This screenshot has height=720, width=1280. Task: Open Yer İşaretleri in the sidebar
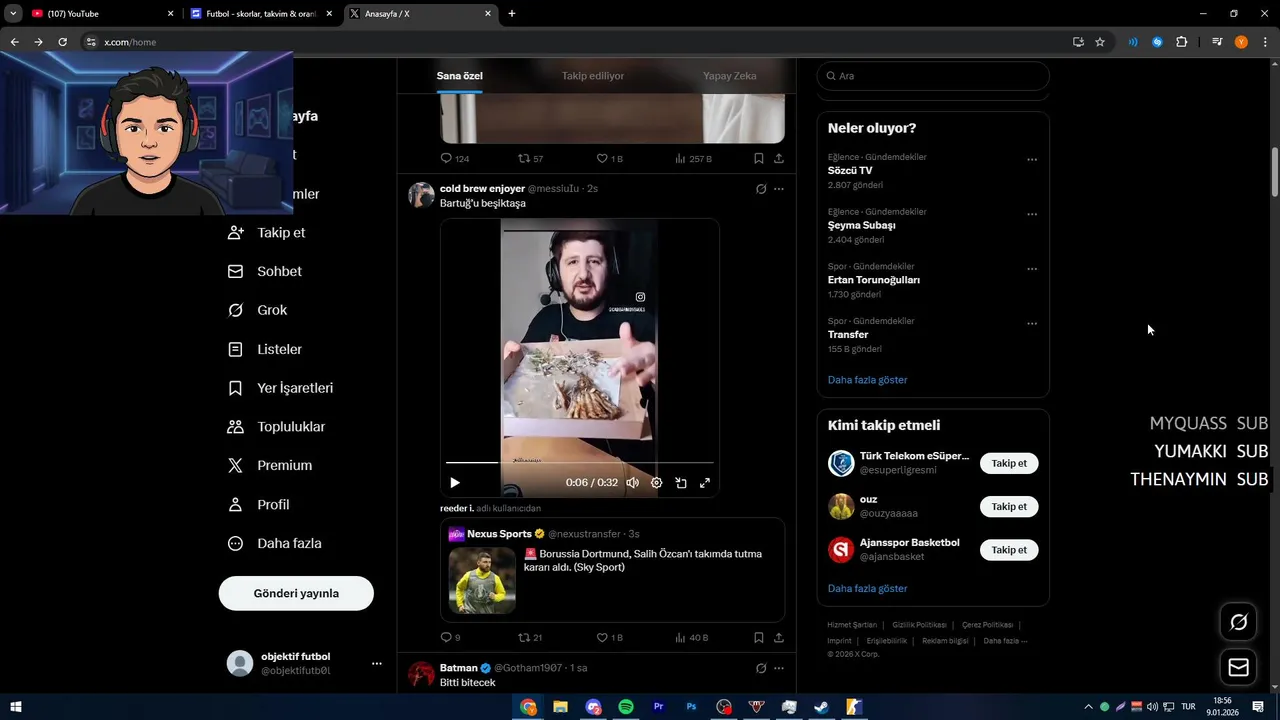tap(281, 388)
